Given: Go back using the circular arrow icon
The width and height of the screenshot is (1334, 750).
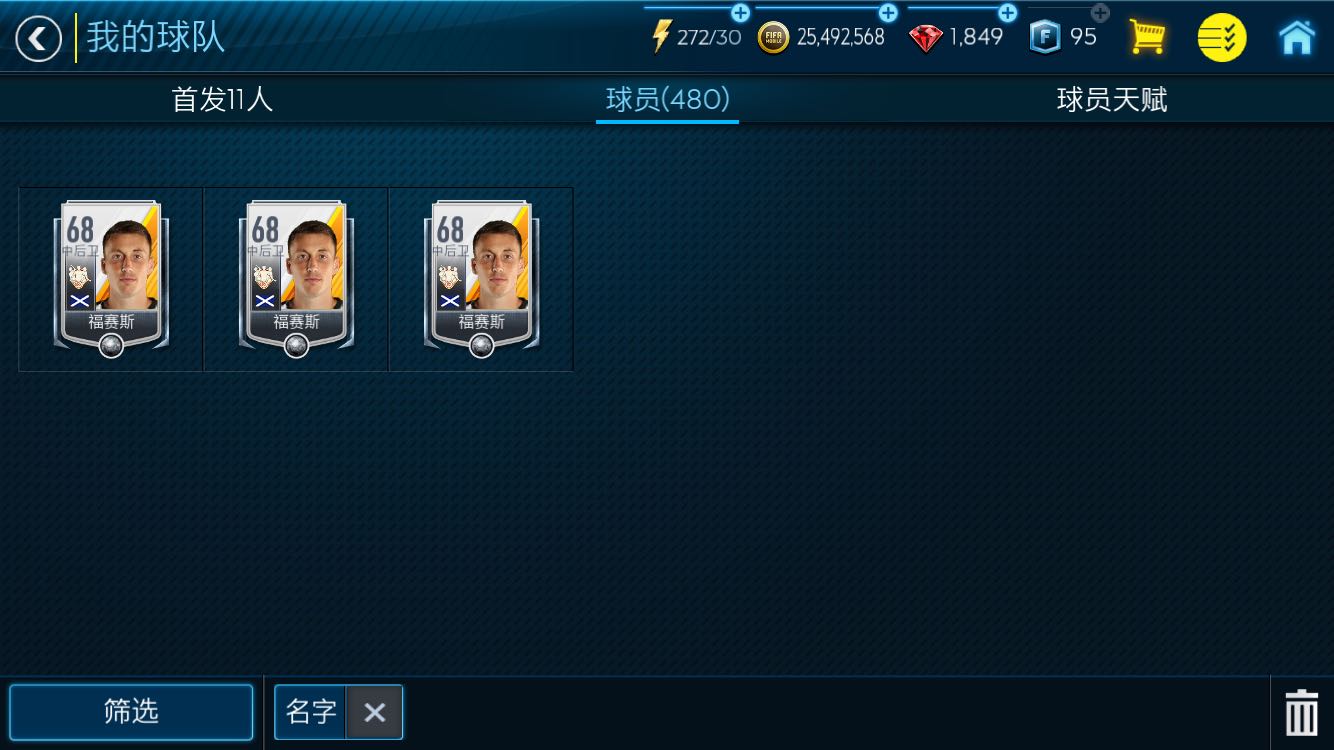Looking at the screenshot, I should pos(38,39).
